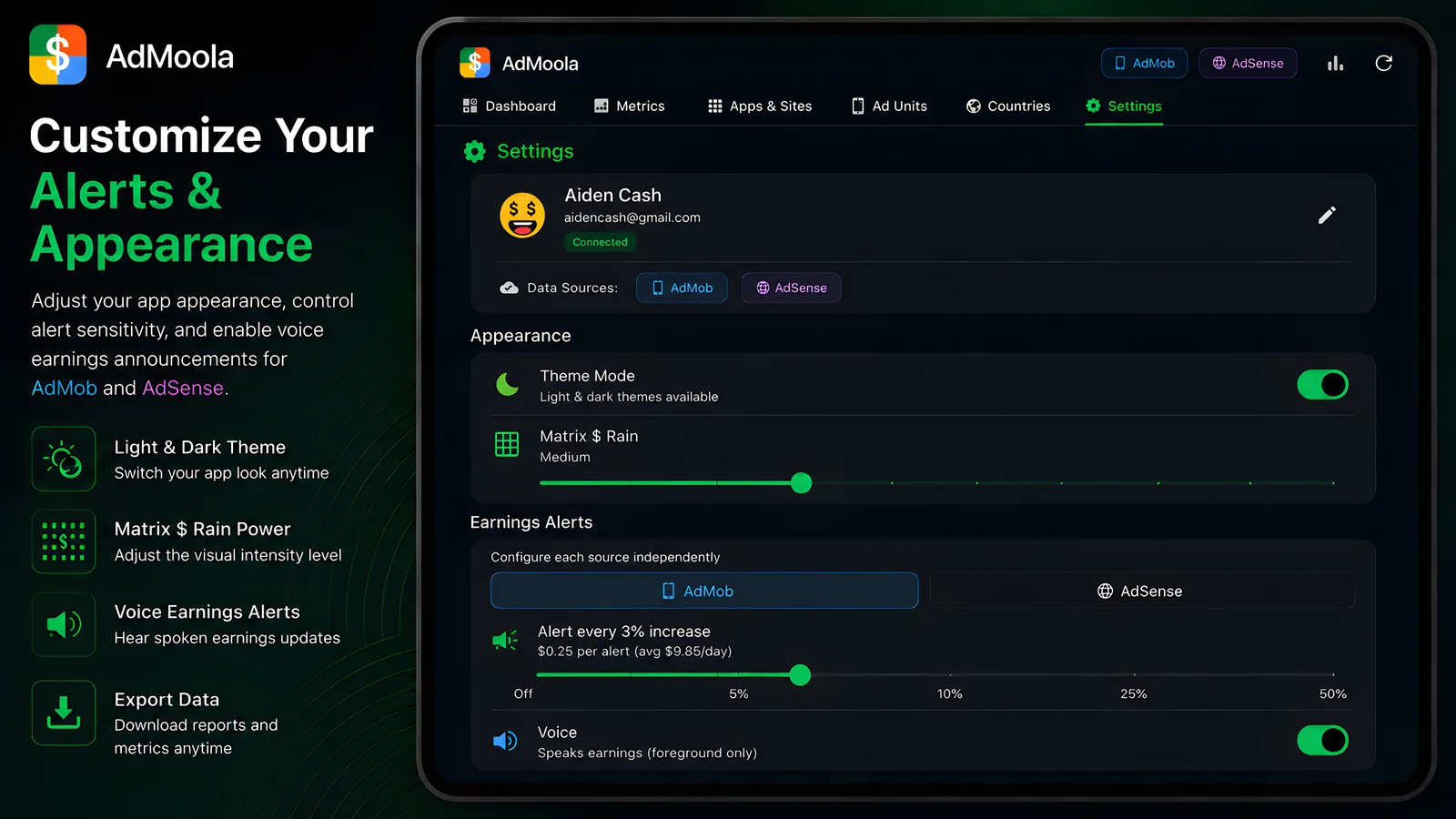The height and width of the screenshot is (819, 1456).
Task: Click the alert percentage slider handle
Action: click(x=800, y=675)
